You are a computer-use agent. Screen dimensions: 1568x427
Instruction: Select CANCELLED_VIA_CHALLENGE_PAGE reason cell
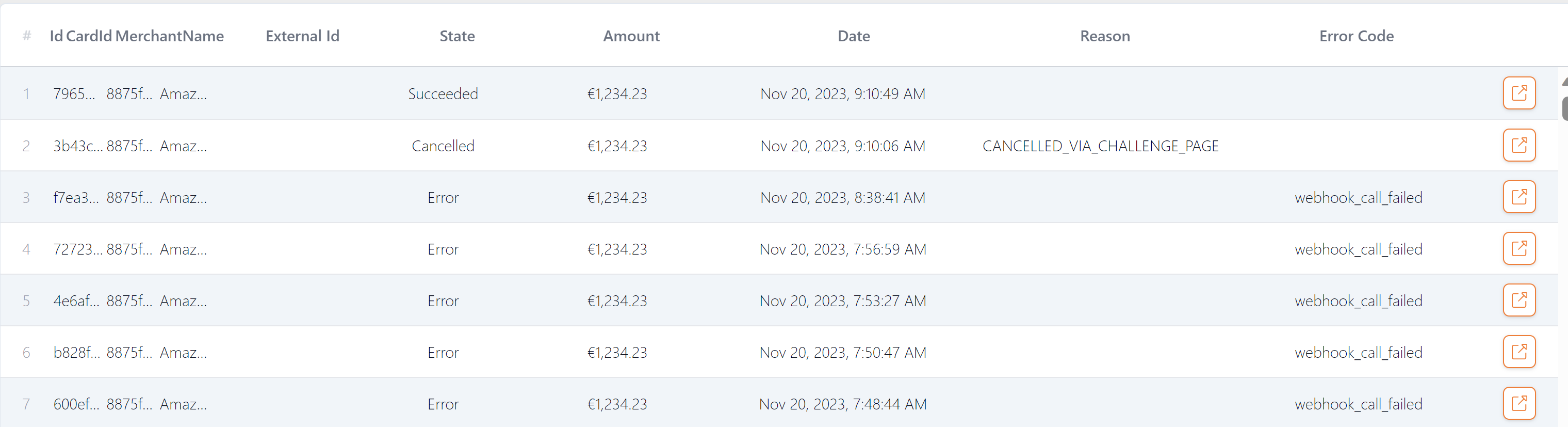click(x=1101, y=146)
